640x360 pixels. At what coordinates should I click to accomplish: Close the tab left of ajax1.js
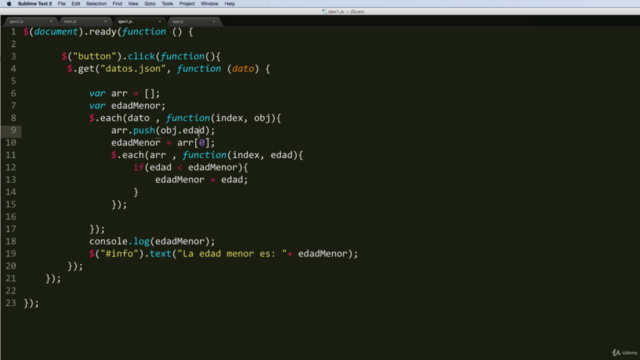105,21
